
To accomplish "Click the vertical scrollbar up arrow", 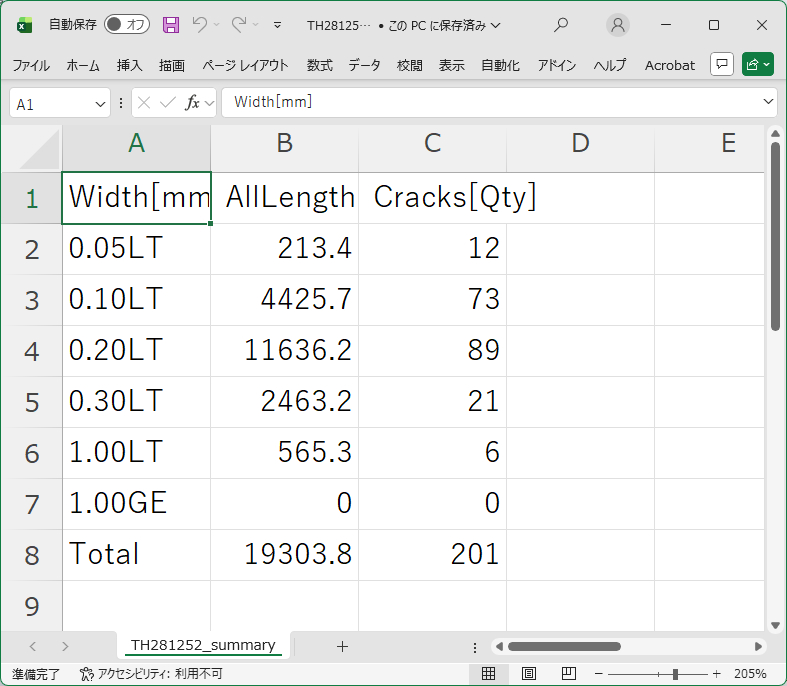I will point(775,133).
